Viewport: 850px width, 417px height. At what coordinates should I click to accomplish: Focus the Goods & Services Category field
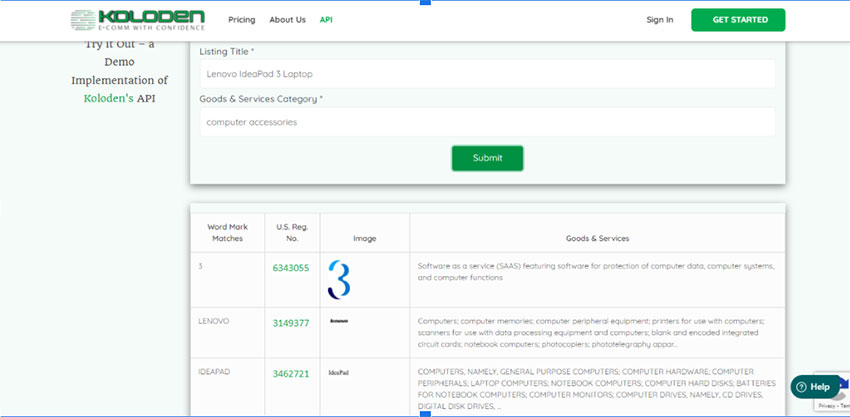487,122
